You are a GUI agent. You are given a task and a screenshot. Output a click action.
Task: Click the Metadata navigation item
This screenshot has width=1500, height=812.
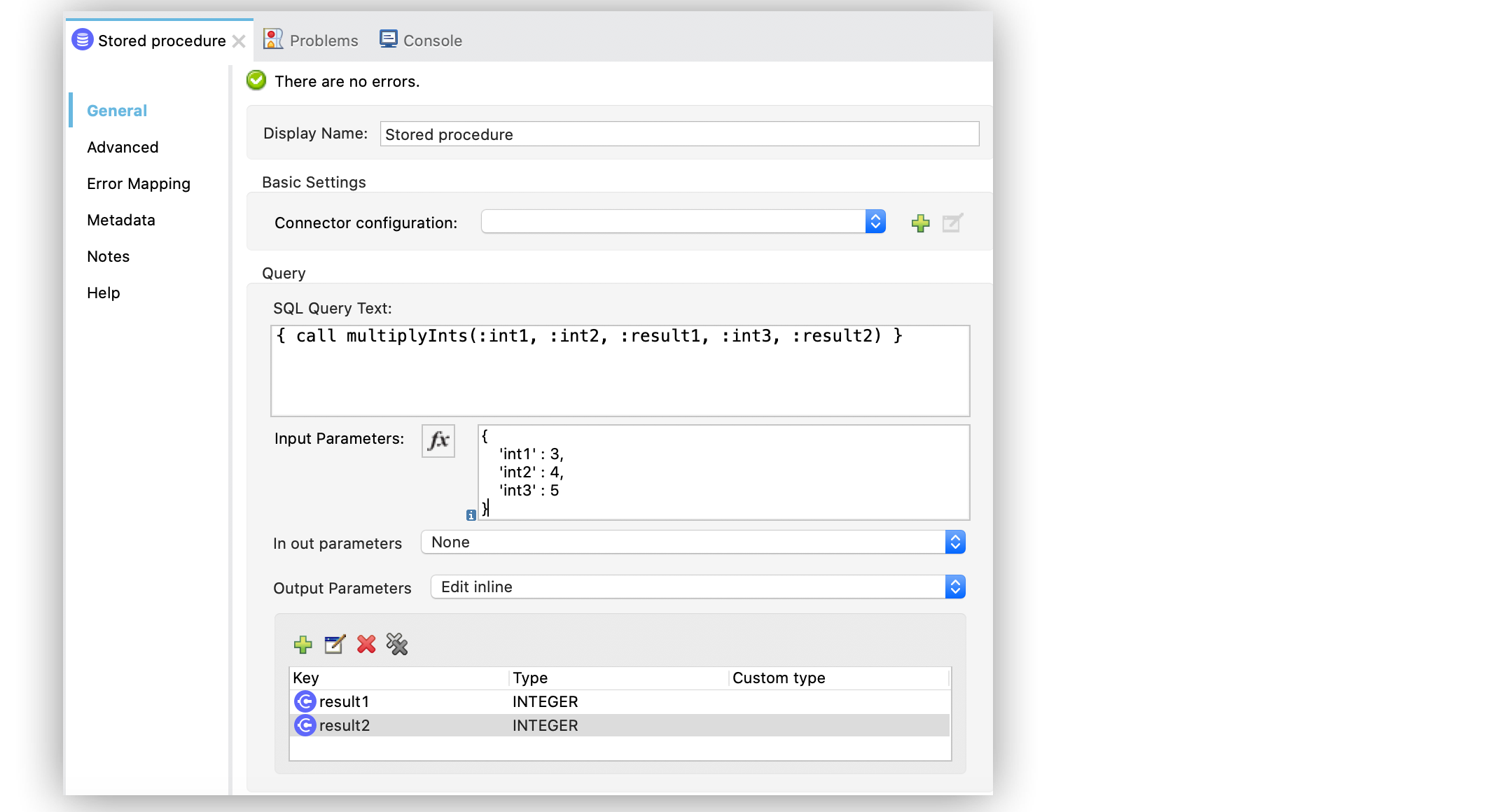[119, 219]
